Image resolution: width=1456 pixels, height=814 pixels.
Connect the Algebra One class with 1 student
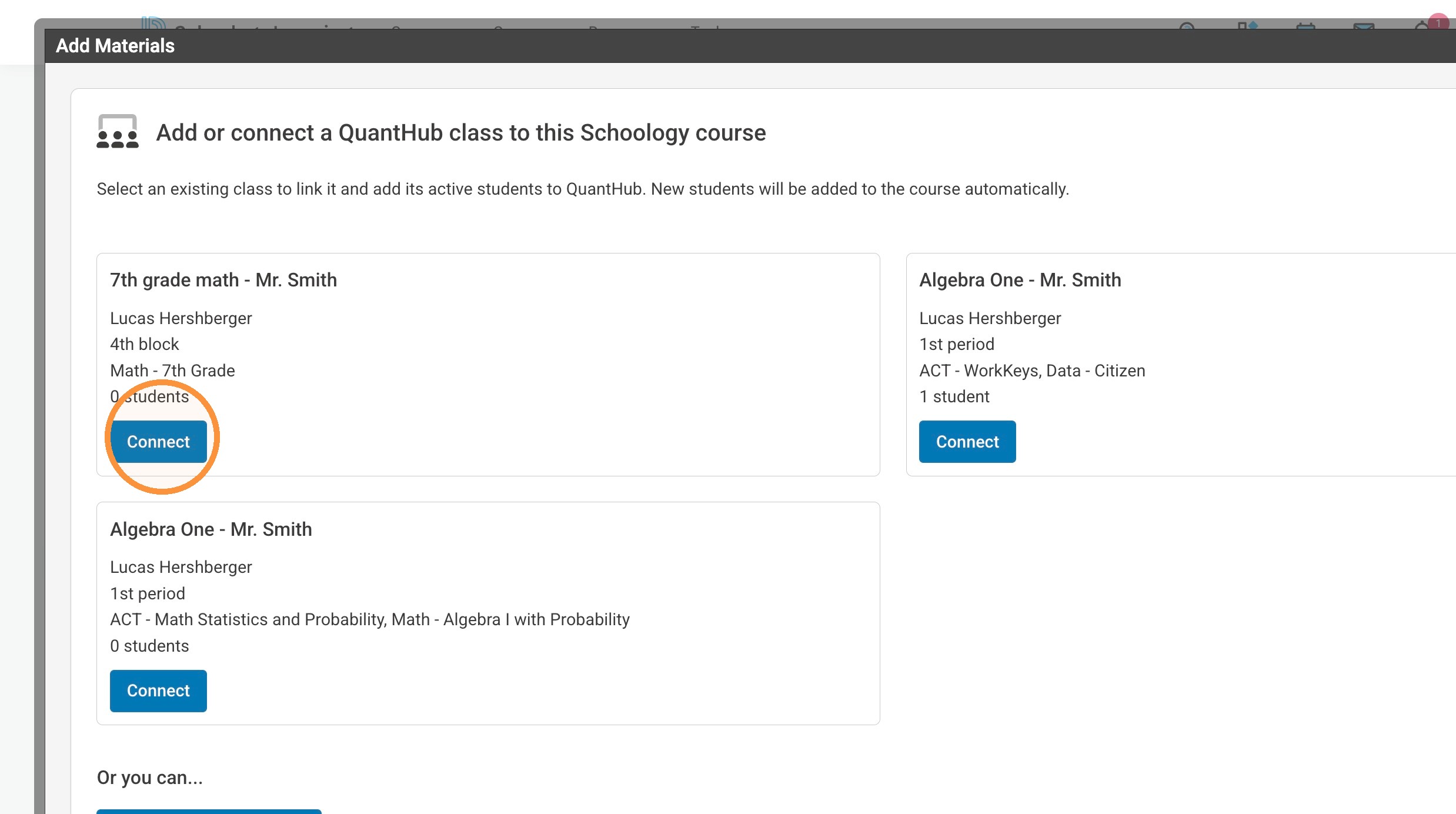967,442
